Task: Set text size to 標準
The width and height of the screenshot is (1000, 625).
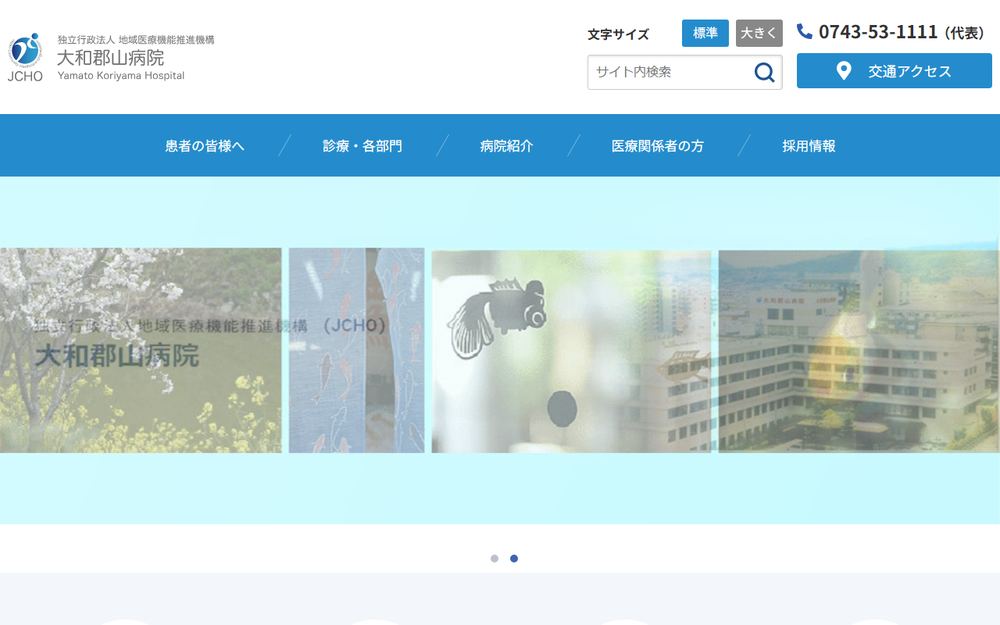Action: pos(705,33)
